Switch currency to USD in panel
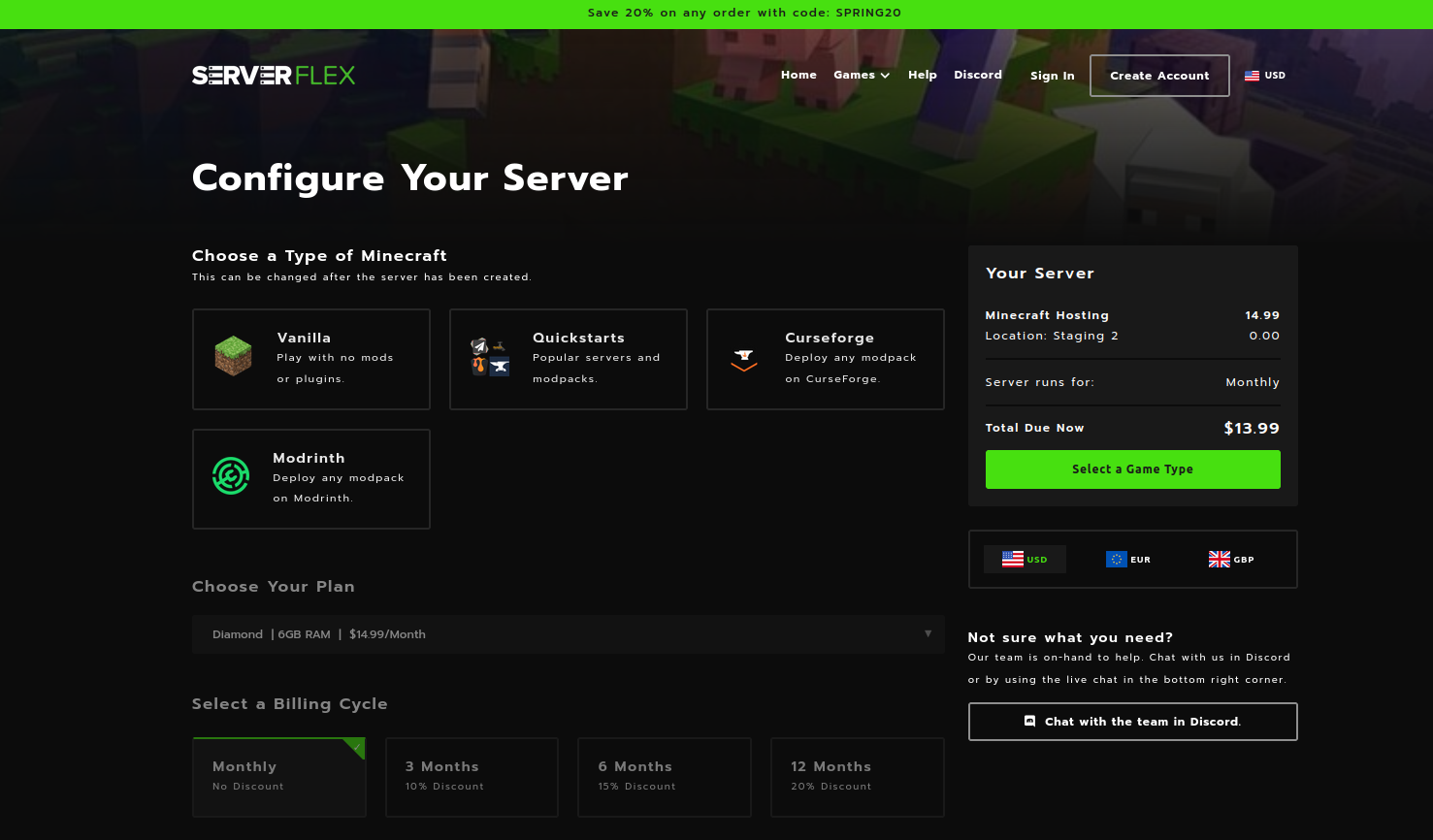This screenshot has height=840, width=1433. coord(1025,559)
